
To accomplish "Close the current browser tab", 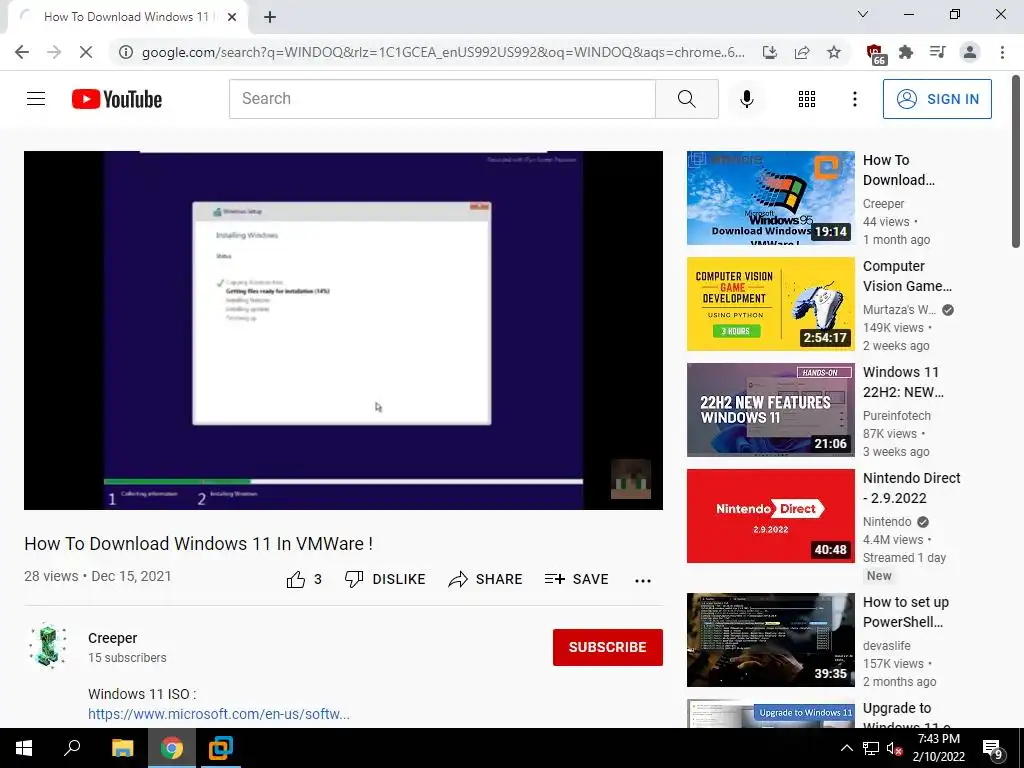I will point(232,17).
